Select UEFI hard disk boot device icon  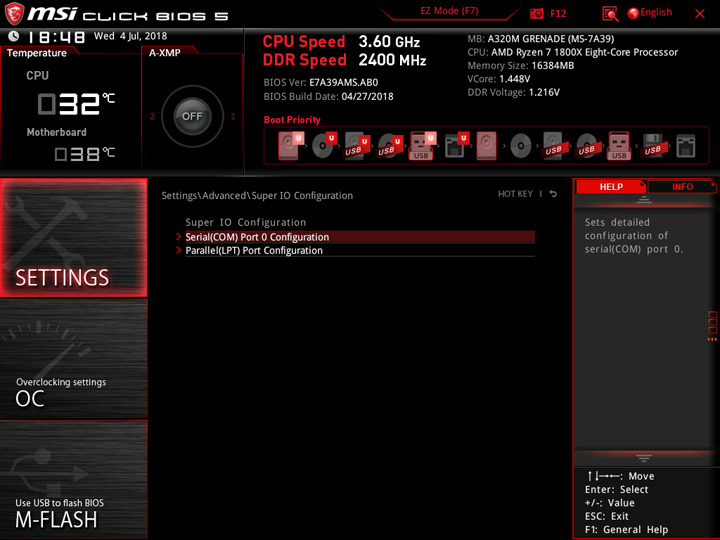point(290,146)
